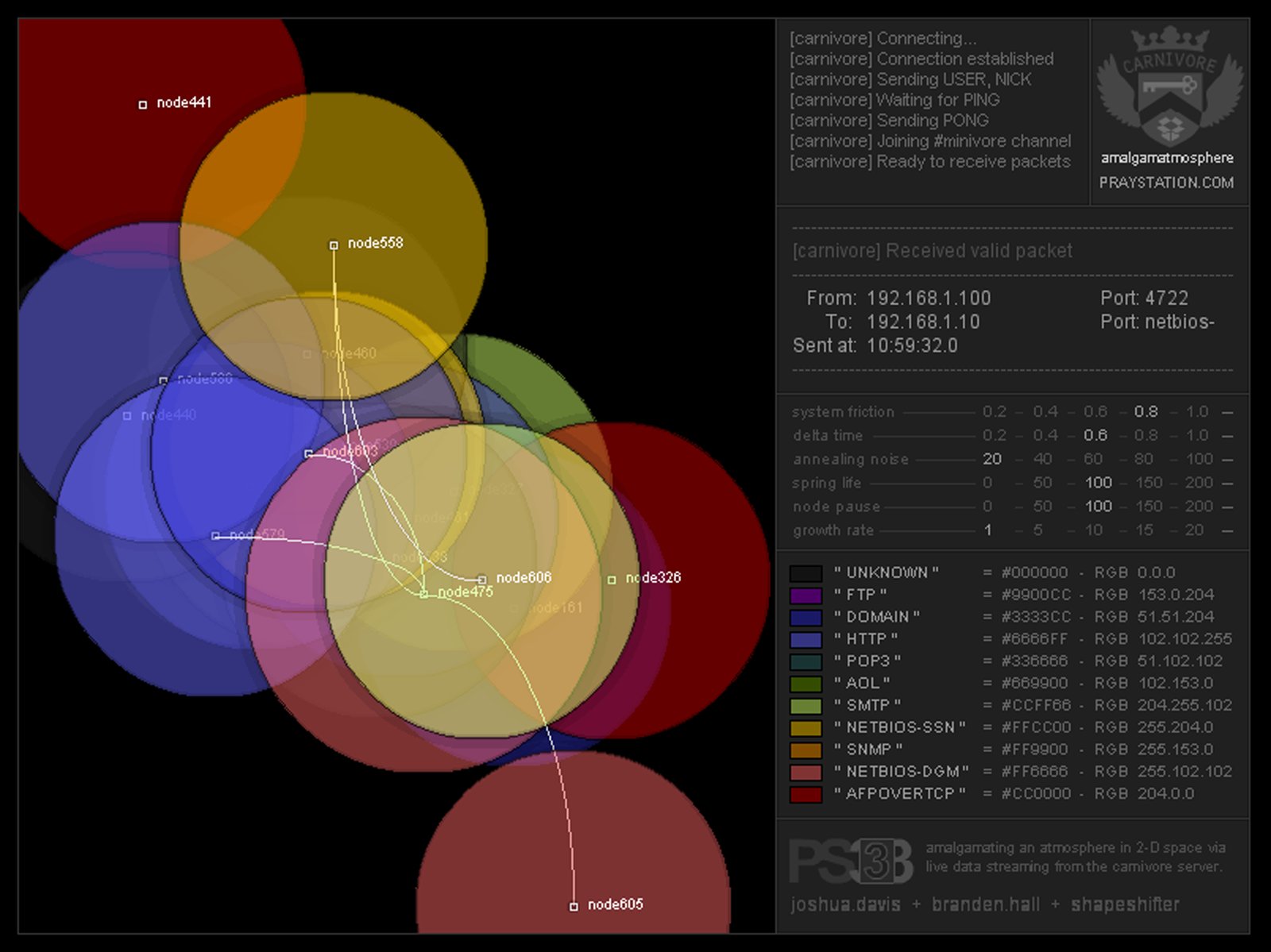
Task: Set spring life to 200
Action: (x=1200, y=483)
